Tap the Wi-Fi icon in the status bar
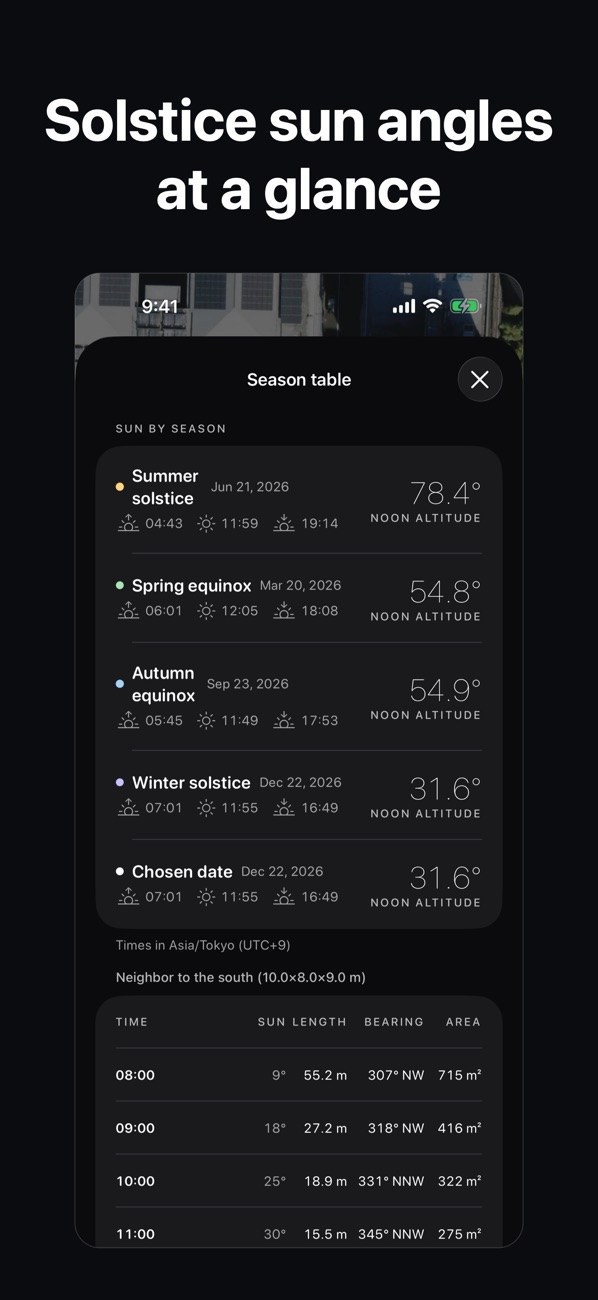 pyautogui.click(x=432, y=306)
